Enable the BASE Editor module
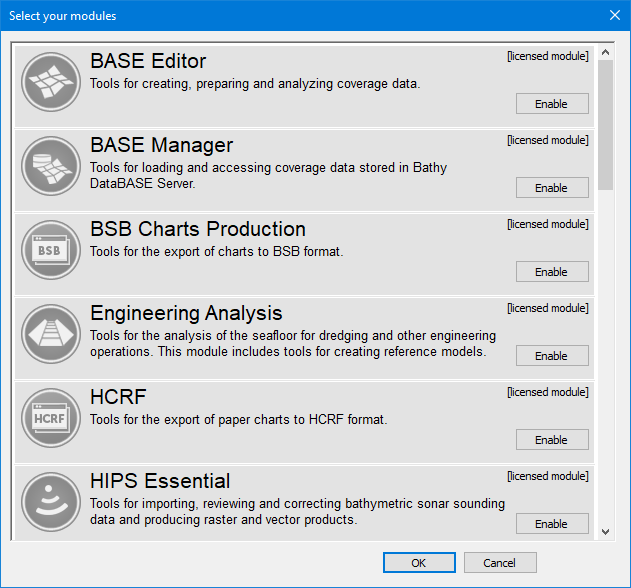 [x=551, y=104]
